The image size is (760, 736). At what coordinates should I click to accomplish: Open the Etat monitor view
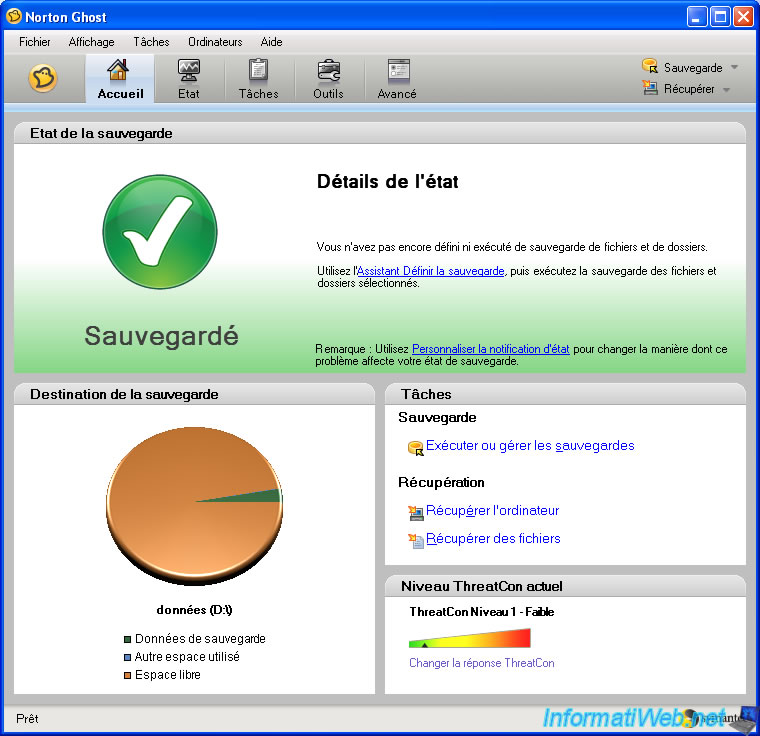(x=189, y=79)
